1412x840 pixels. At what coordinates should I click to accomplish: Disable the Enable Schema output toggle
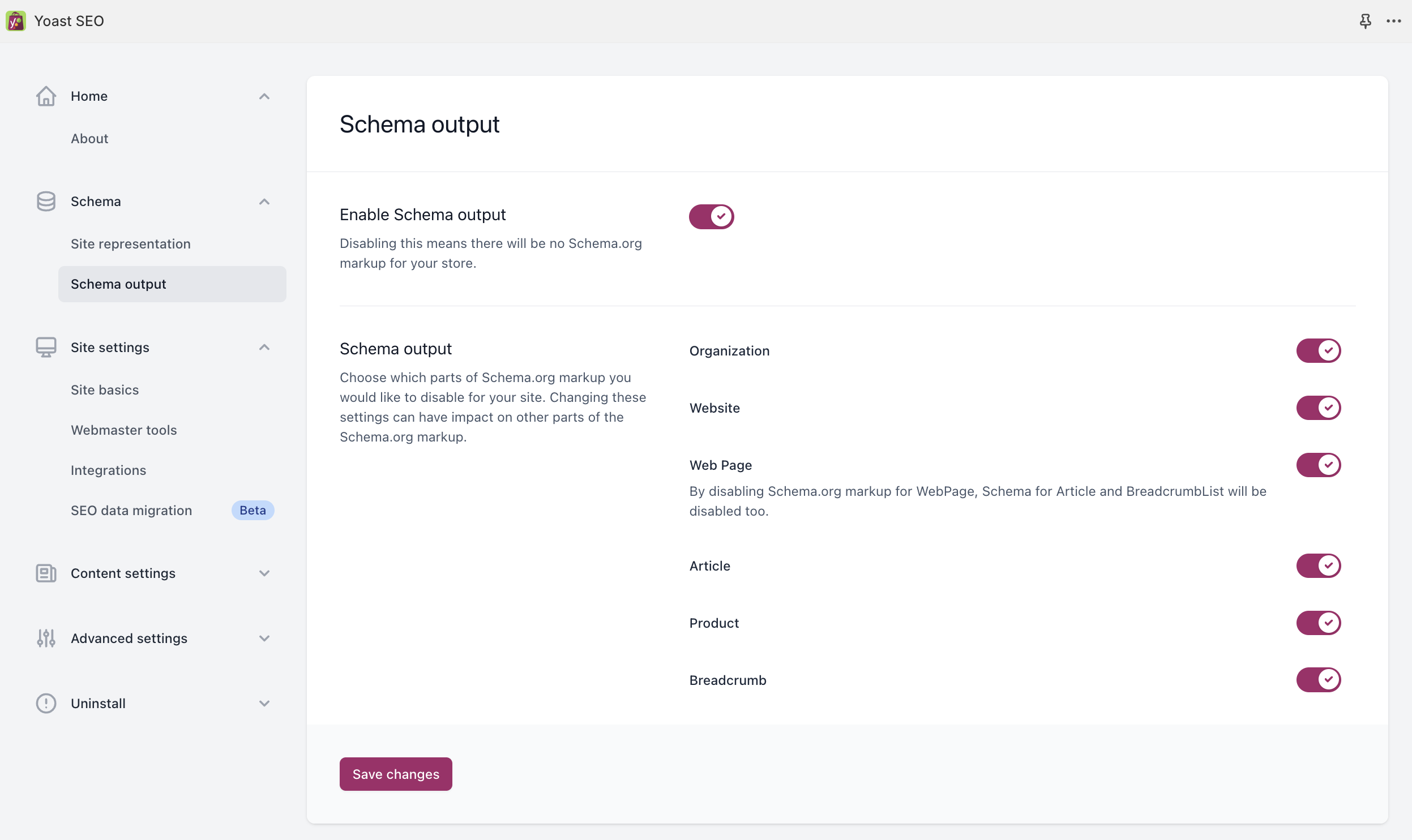[x=711, y=217]
